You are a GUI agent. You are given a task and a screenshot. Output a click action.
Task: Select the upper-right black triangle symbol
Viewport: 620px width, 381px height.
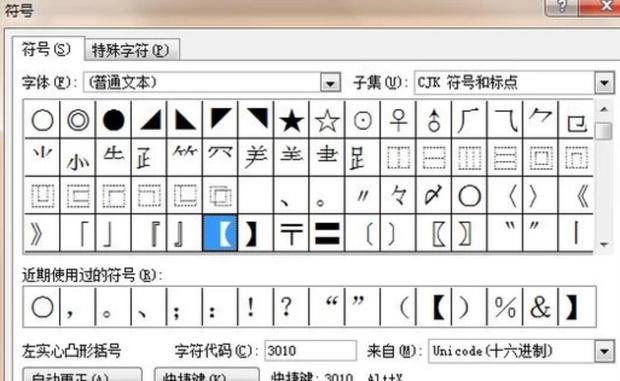pyautogui.click(x=256, y=120)
